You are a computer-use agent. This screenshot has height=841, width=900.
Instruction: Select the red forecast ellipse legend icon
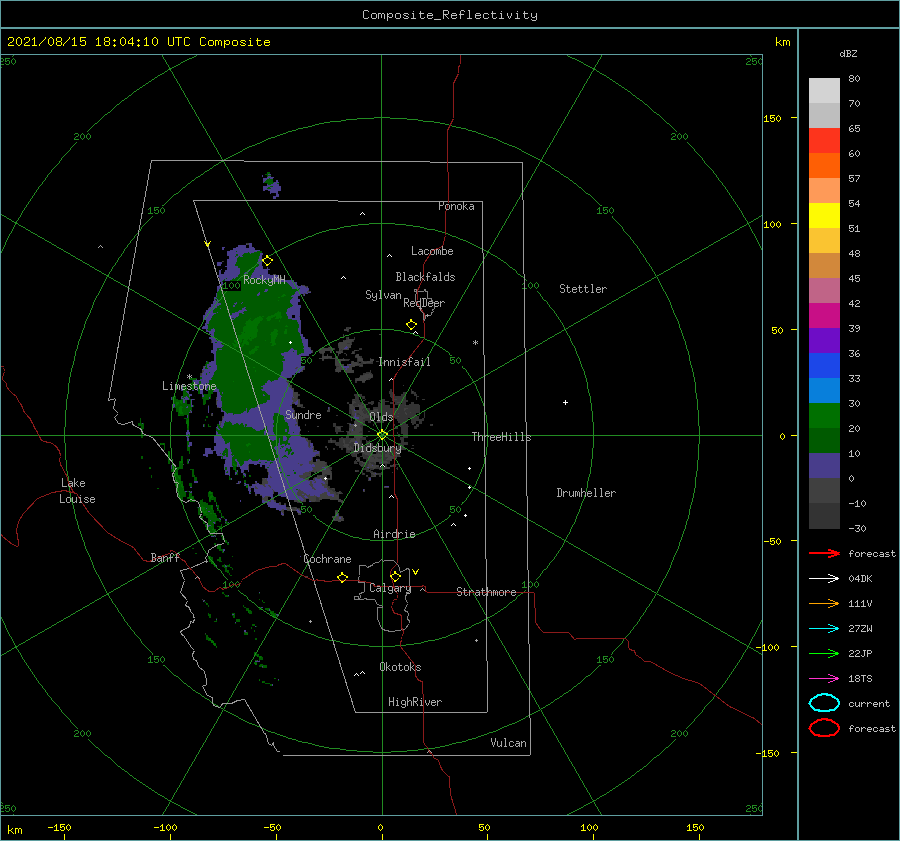coord(824,728)
